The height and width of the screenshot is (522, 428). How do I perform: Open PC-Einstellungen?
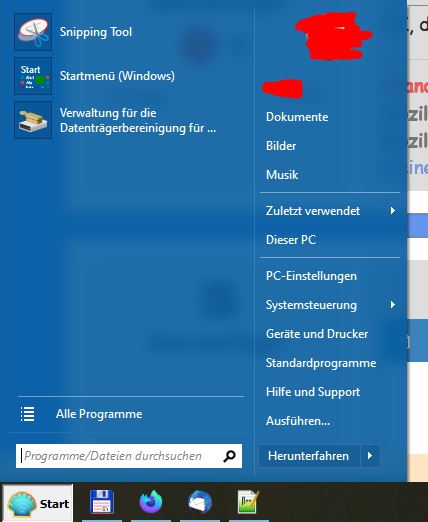(x=311, y=276)
